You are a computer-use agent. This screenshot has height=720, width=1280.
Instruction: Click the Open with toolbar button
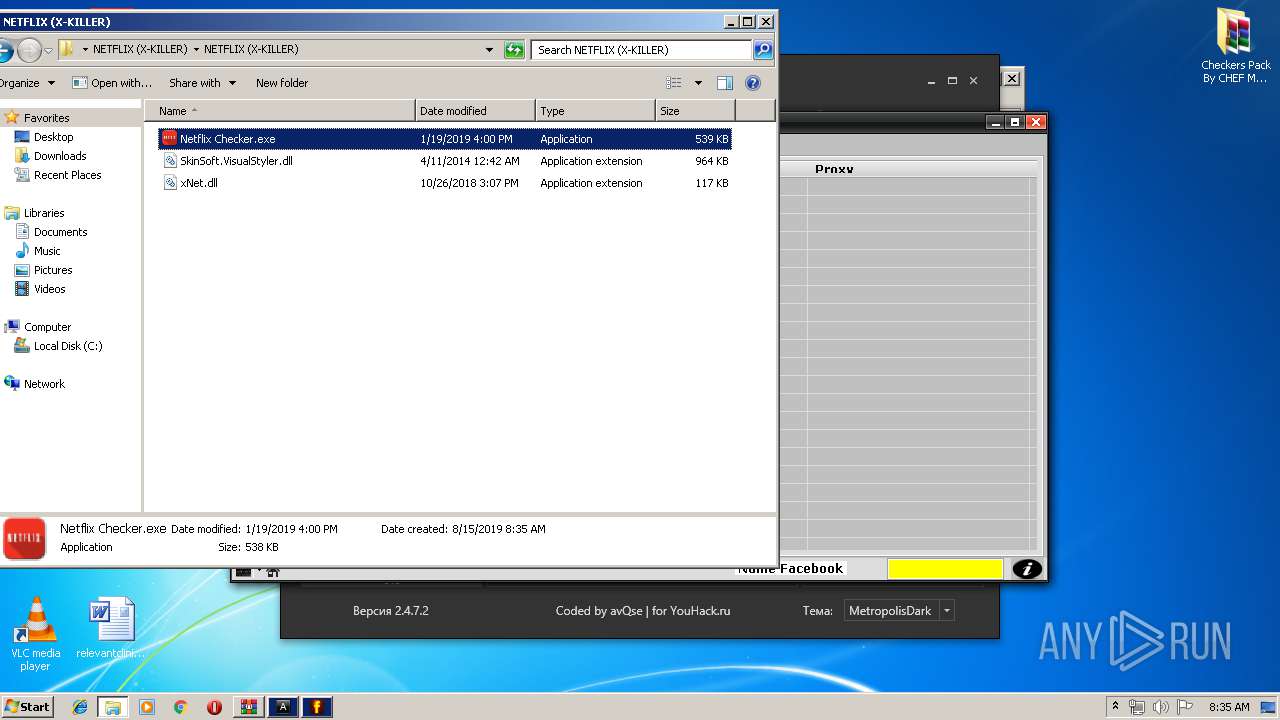click(112, 83)
